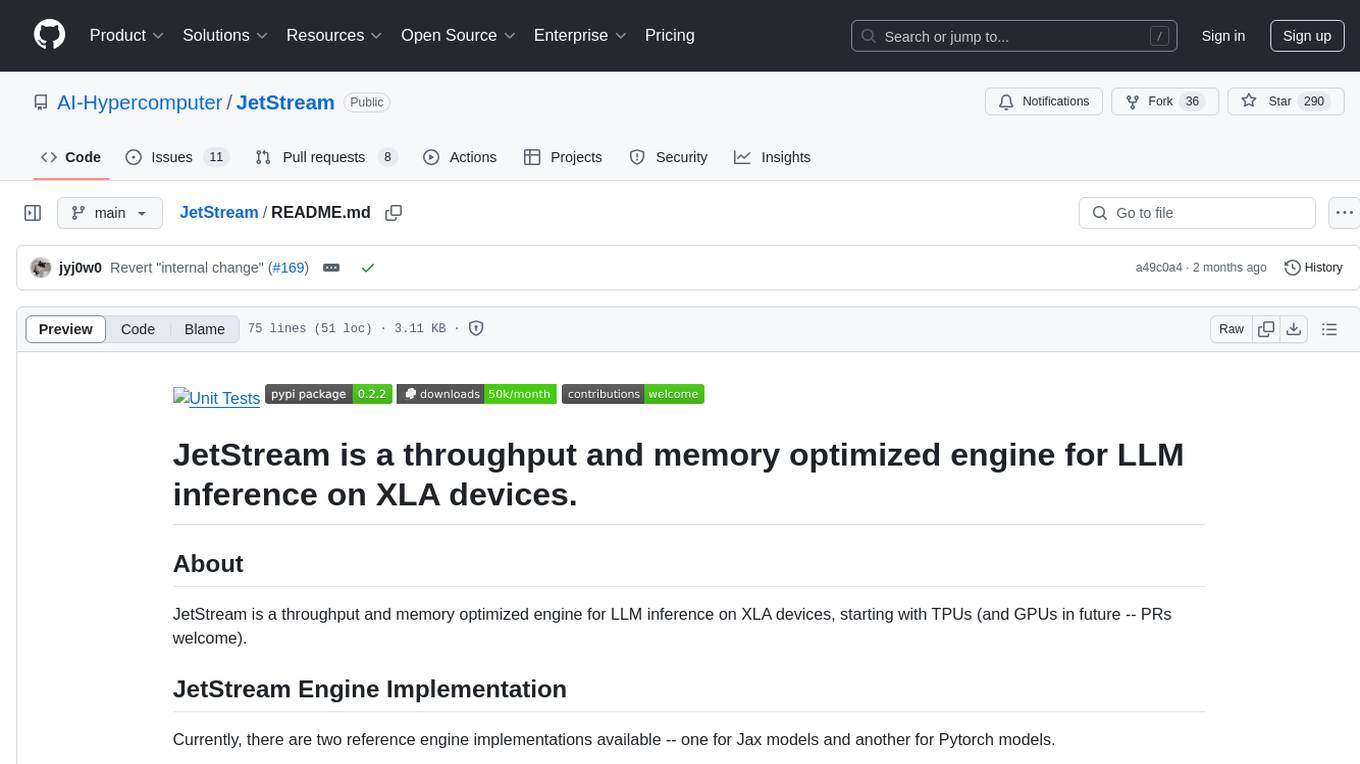
Task: Click the Pull requests count badge 8
Action: click(387, 157)
